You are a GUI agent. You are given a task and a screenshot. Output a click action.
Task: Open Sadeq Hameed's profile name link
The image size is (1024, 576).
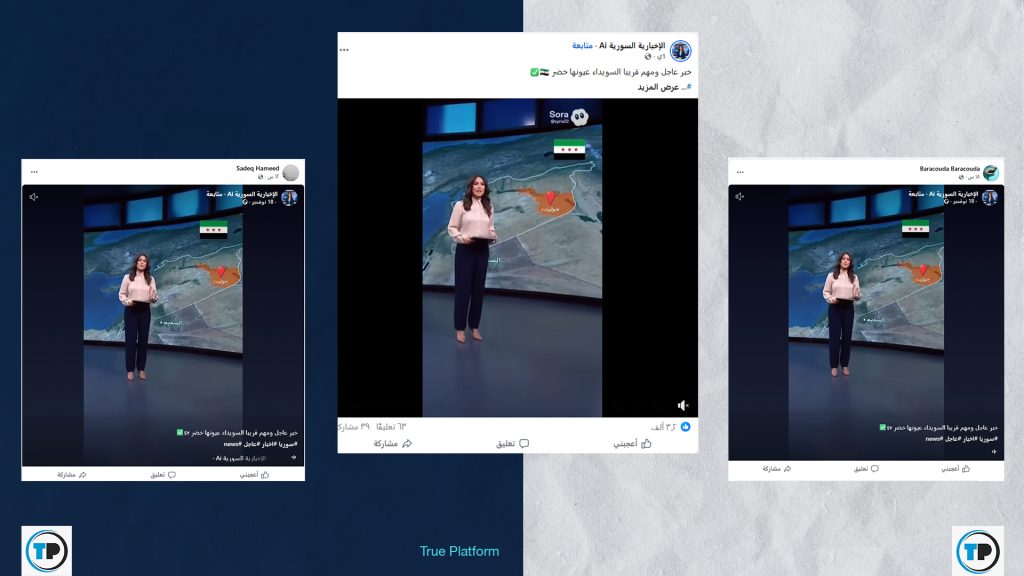257,168
